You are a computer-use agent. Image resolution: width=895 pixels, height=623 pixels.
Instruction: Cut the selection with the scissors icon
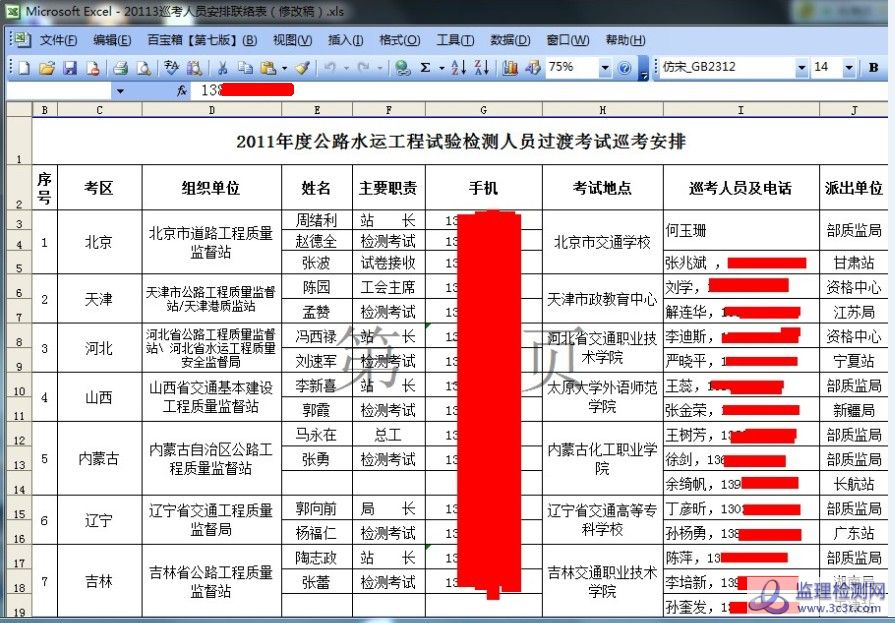pos(221,68)
